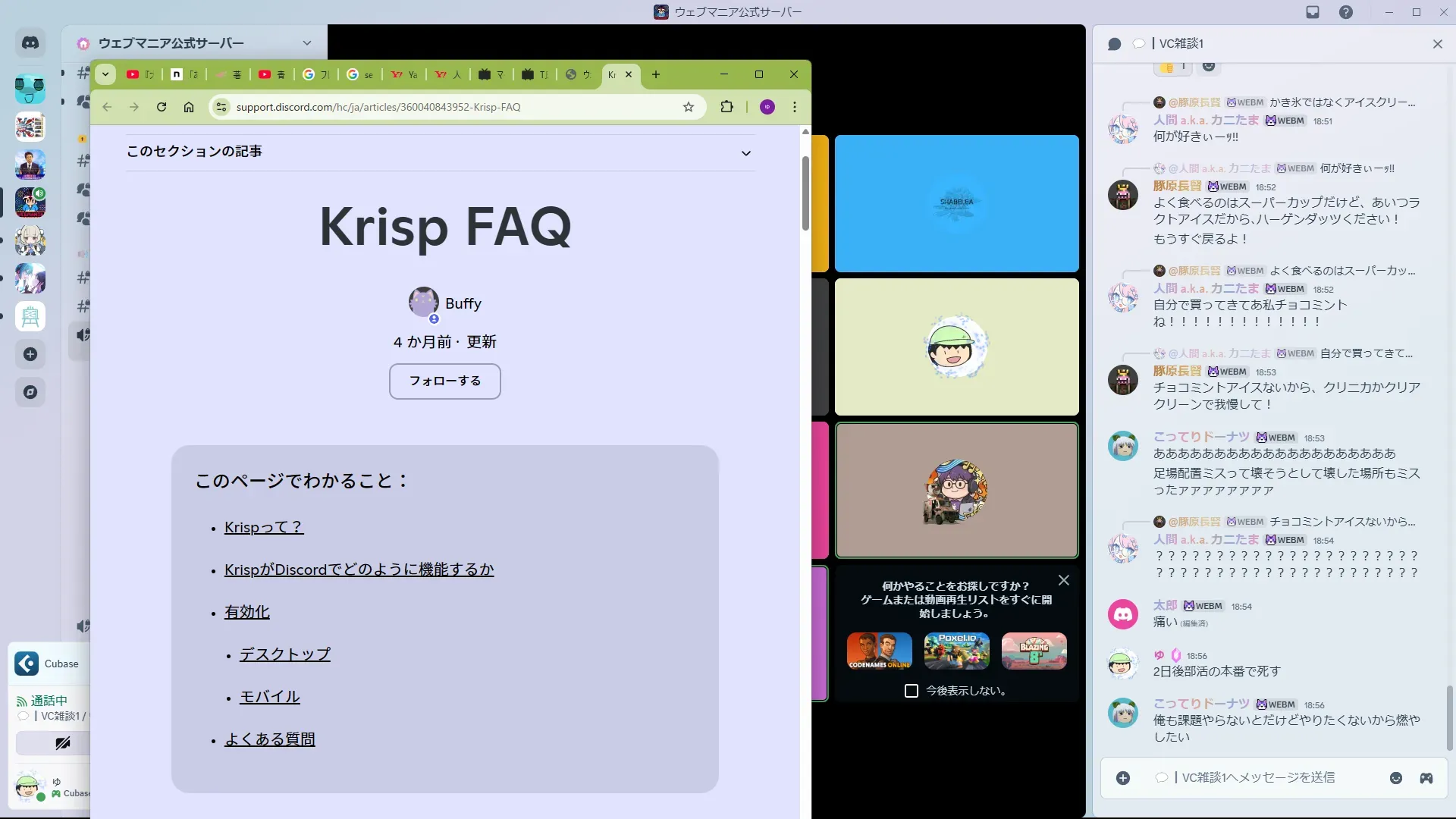Open Chrome's tab search dropdown arrow

click(x=105, y=74)
